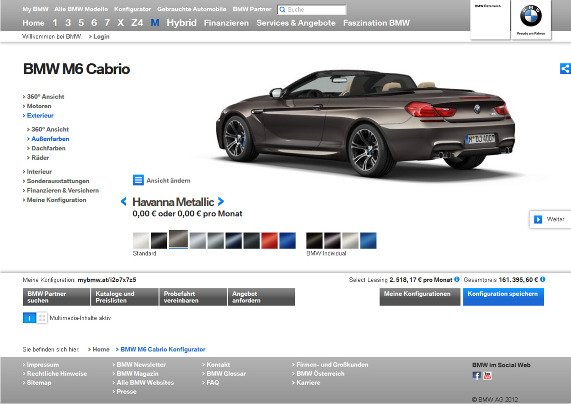The height and width of the screenshot is (404, 571).
Task: Click the mybmw.at configuration link text
Action: [107, 280]
